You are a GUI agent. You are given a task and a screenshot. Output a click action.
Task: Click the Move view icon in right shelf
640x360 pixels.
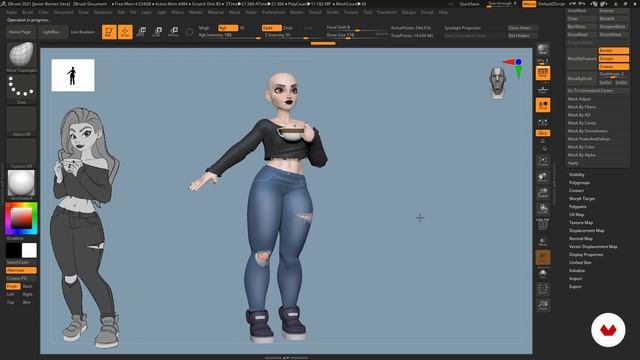(x=542, y=177)
